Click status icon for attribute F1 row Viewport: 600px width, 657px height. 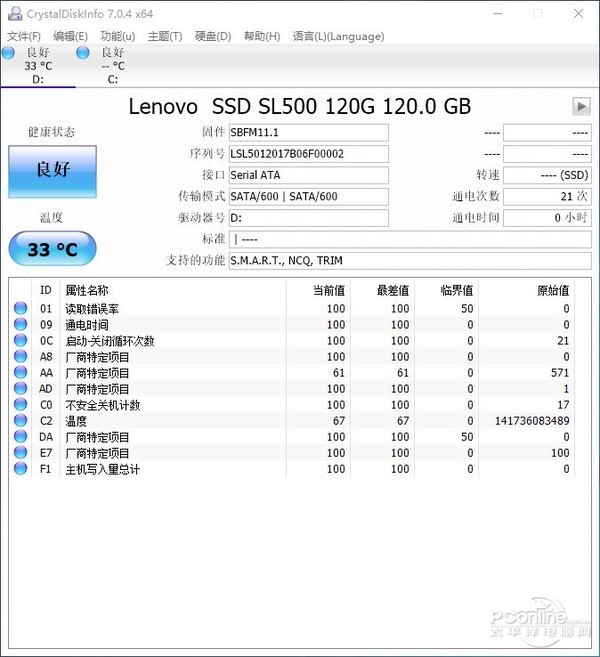(21, 468)
